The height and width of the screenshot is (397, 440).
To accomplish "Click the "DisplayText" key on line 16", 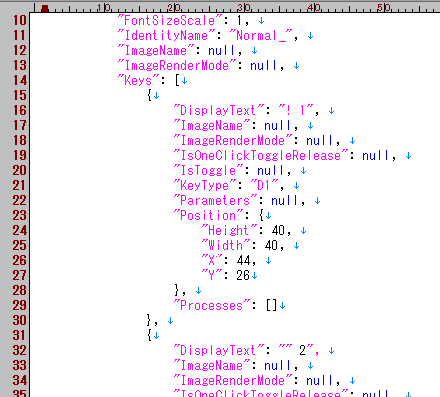I will (x=219, y=110).
